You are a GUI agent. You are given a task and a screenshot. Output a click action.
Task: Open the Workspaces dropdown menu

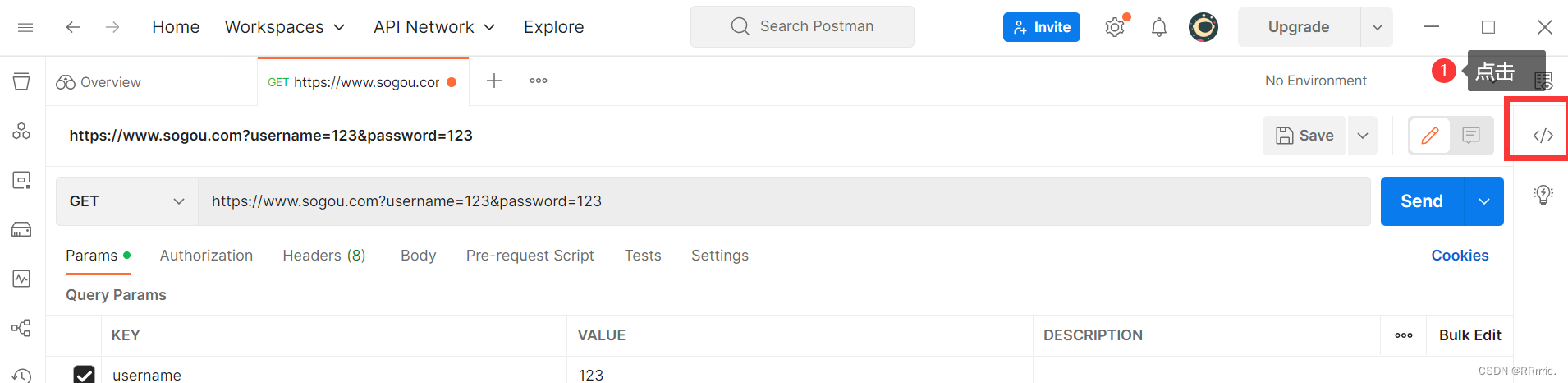pyautogui.click(x=285, y=27)
